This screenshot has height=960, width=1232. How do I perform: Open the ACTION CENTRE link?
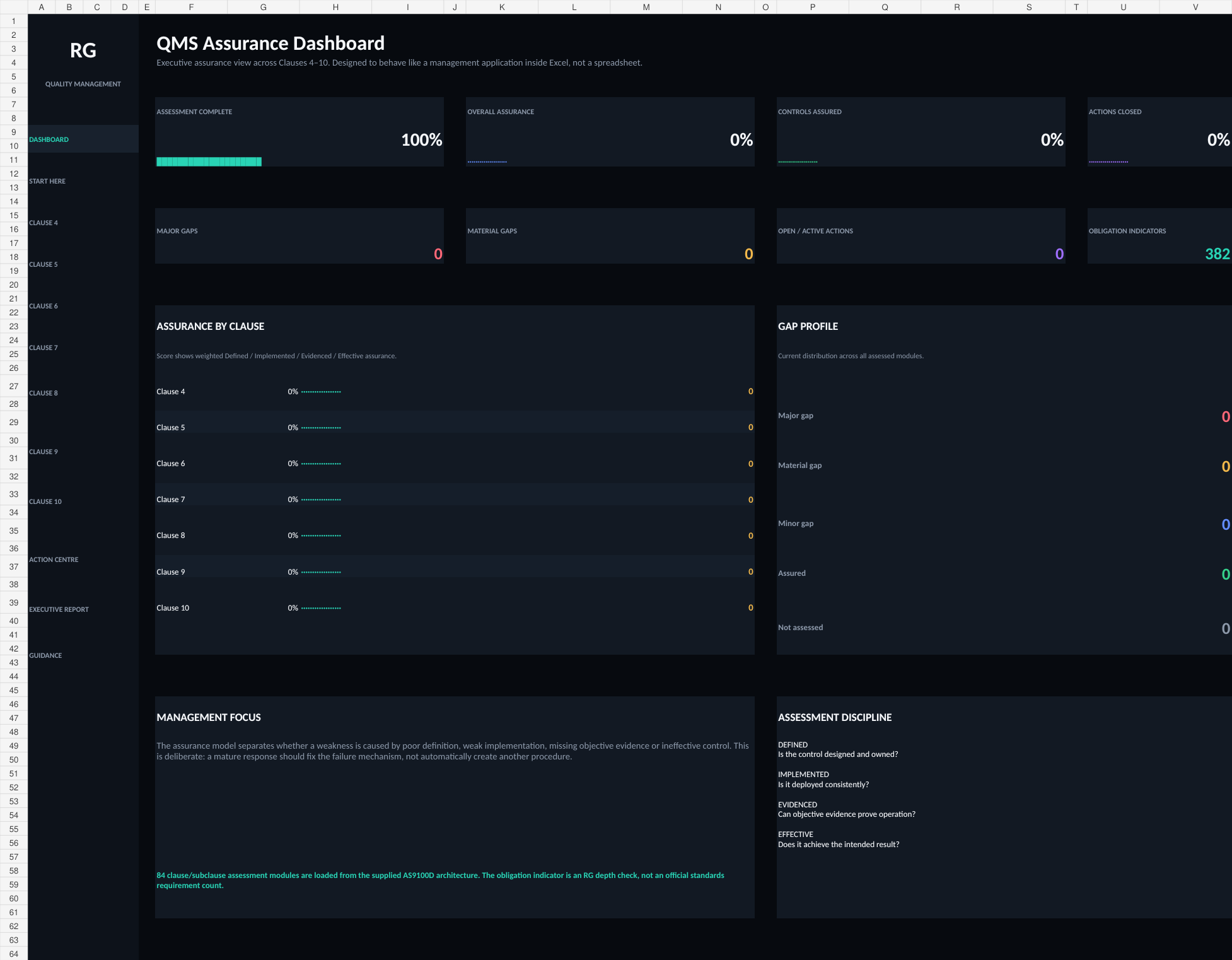click(54, 559)
